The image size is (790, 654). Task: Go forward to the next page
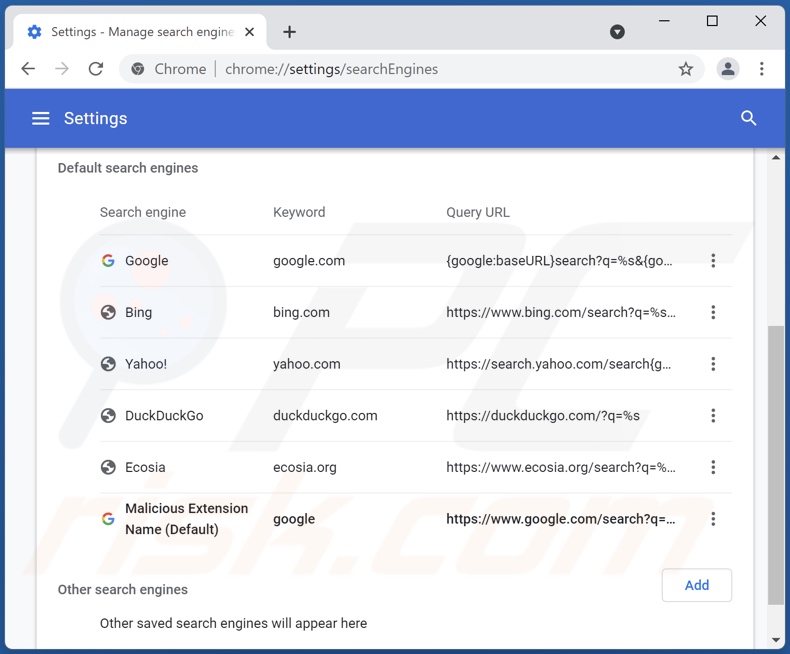point(62,69)
